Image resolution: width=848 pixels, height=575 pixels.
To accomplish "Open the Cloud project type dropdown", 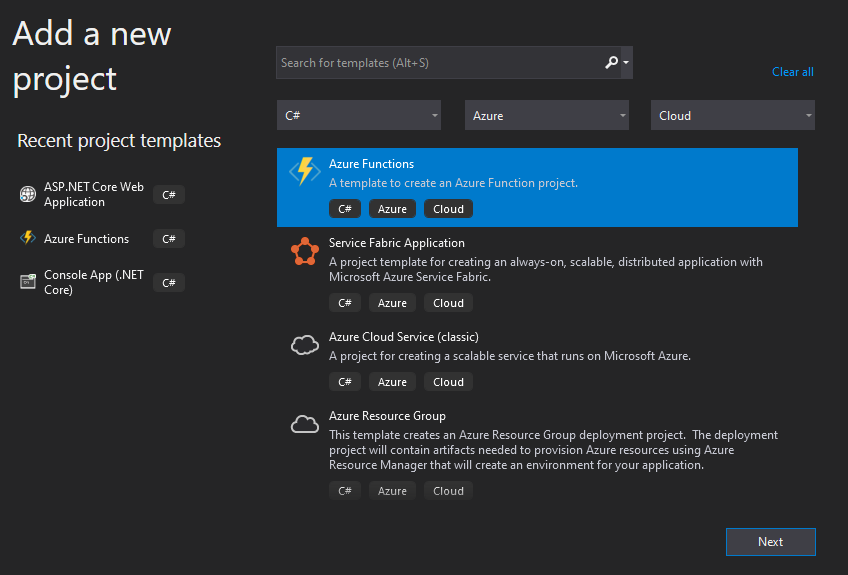I will 733,115.
